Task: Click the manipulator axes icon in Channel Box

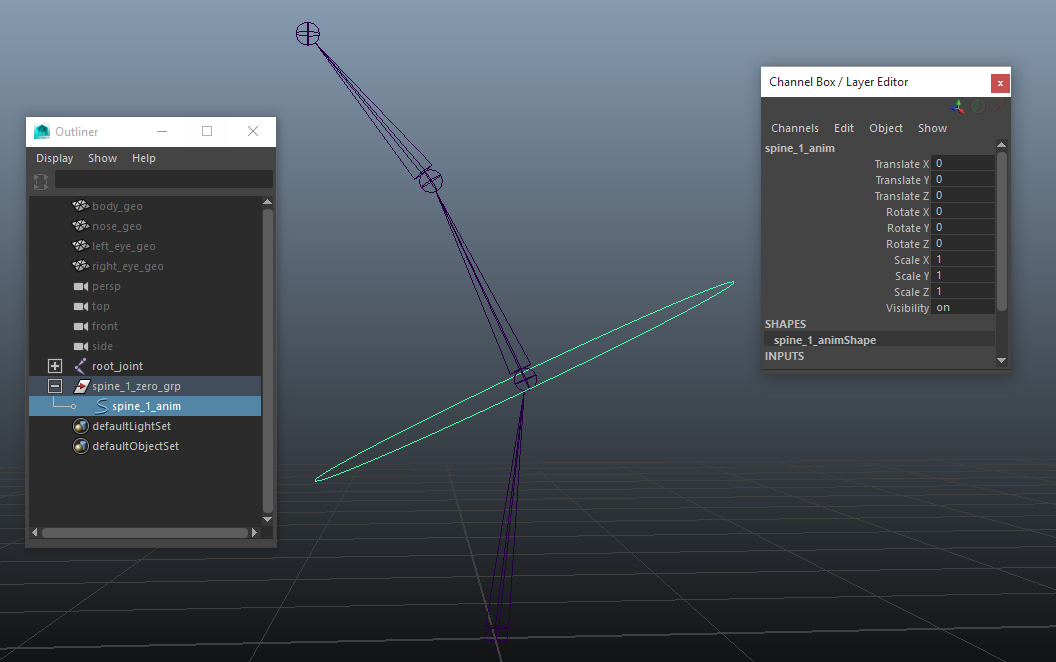Action: pyautogui.click(x=958, y=106)
